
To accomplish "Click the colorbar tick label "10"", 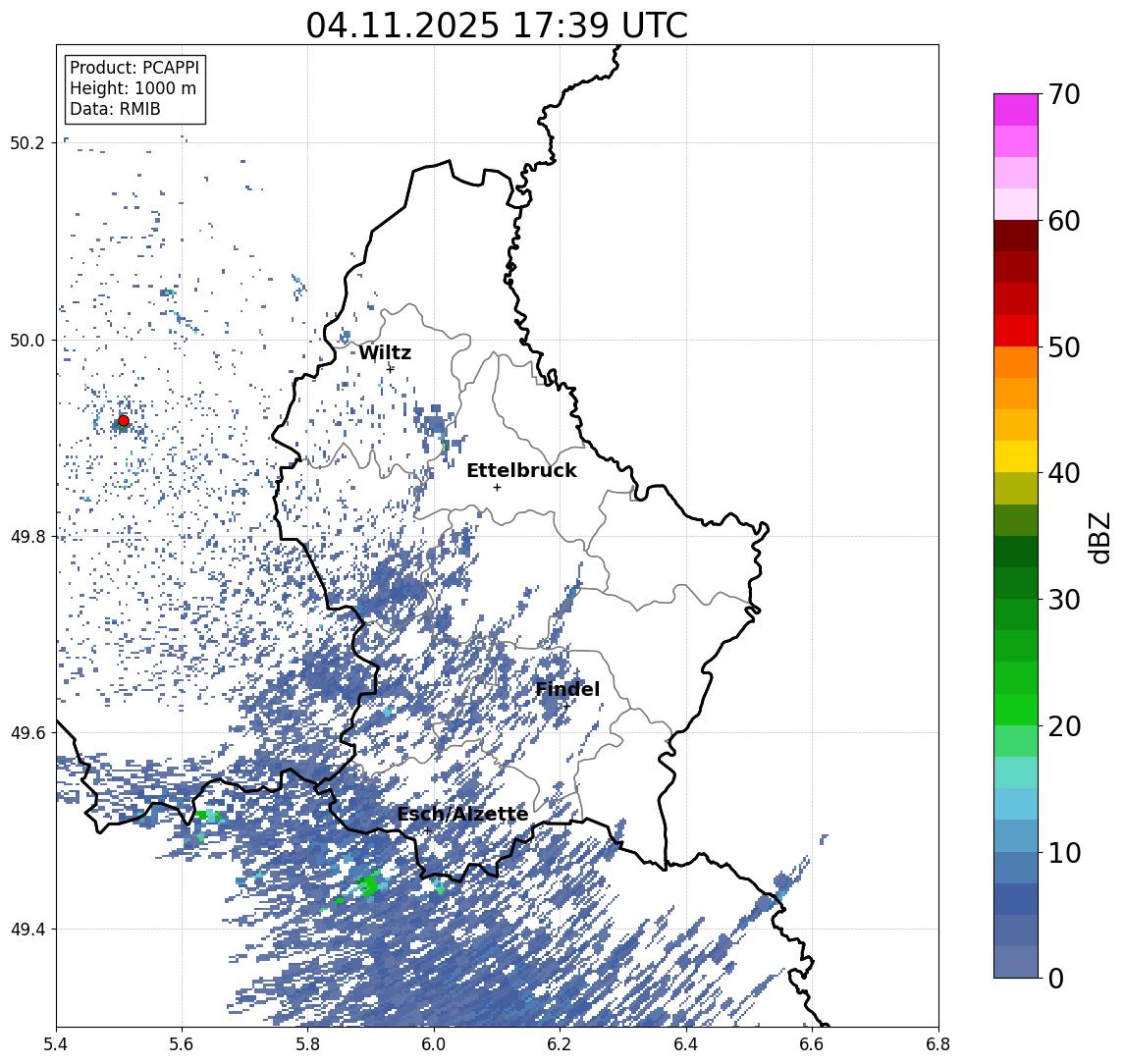I will (x=1064, y=852).
